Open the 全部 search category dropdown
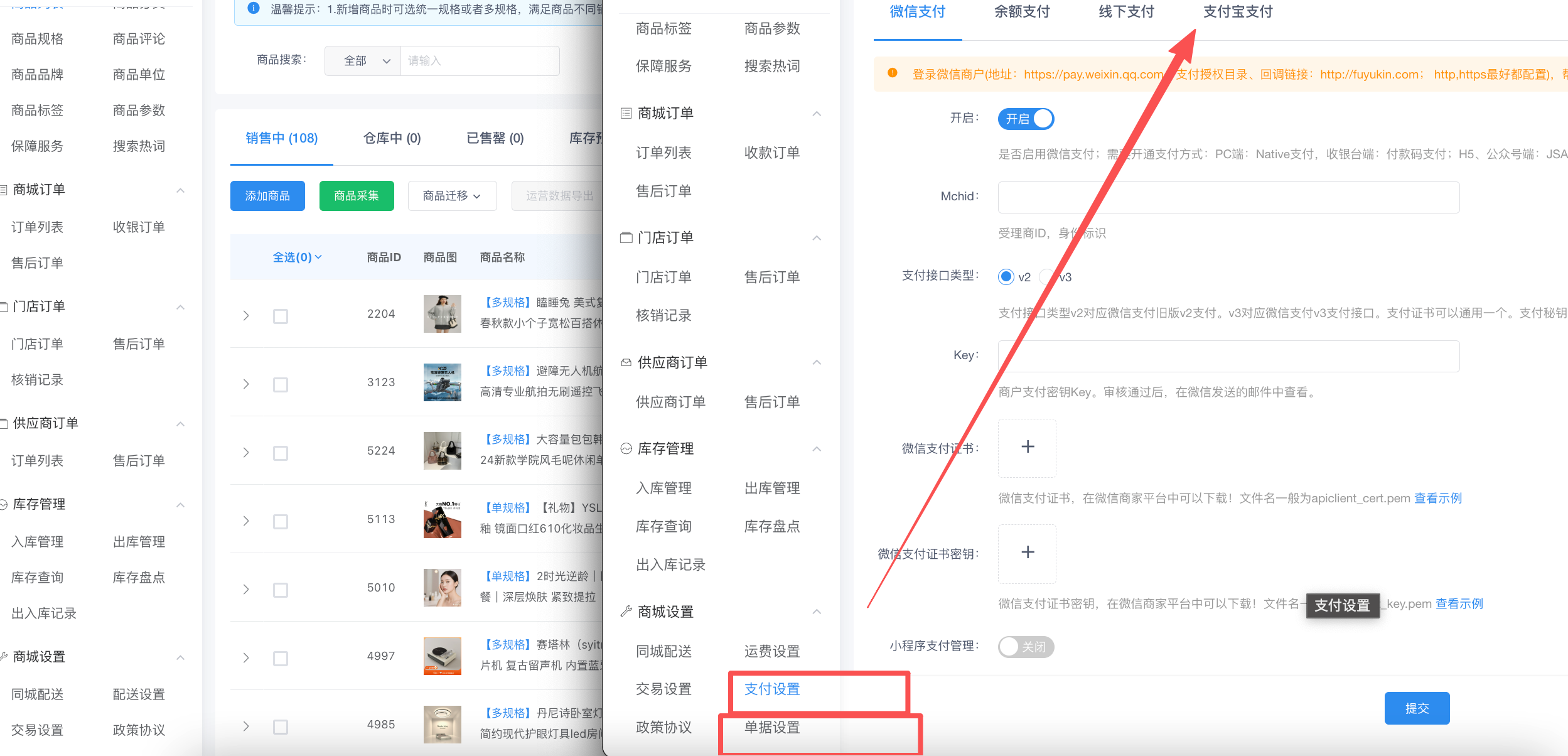 (363, 61)
